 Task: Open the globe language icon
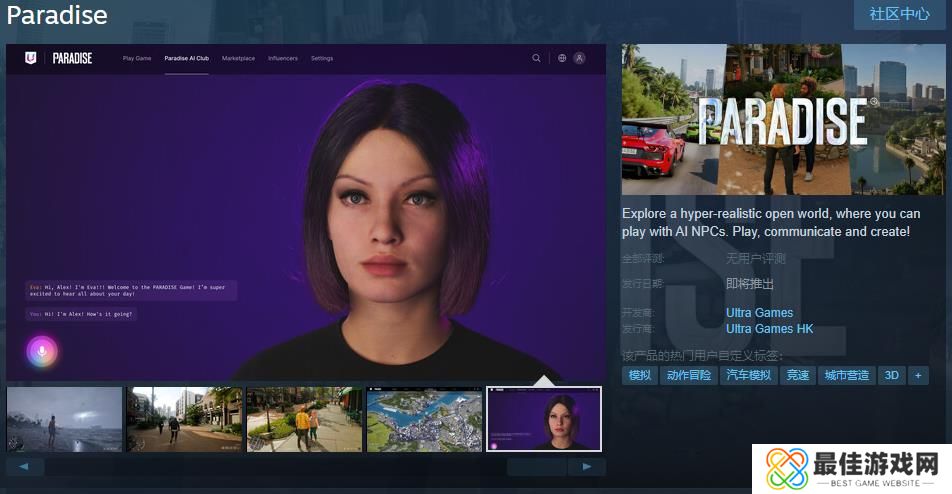point(562,58)
